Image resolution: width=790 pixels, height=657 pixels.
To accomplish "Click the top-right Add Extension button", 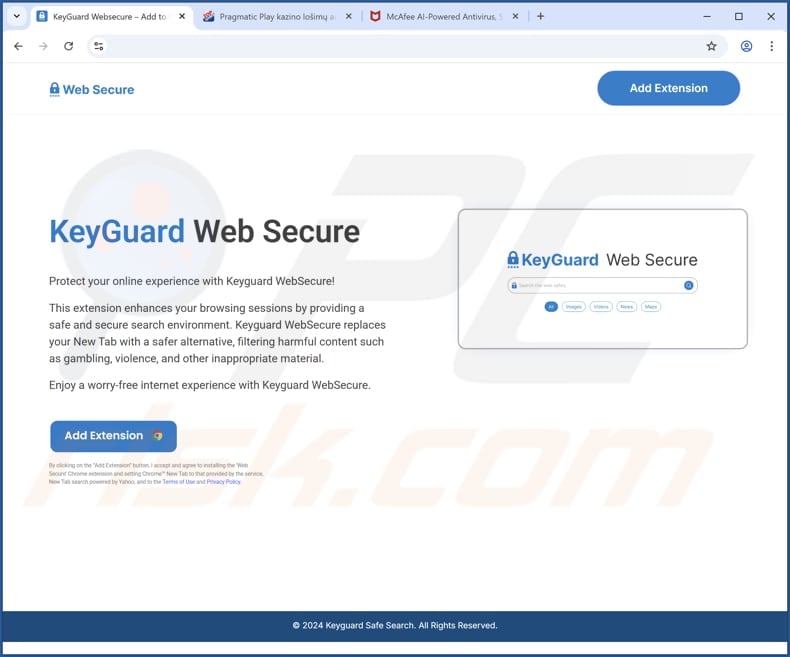I will [669, 88].
